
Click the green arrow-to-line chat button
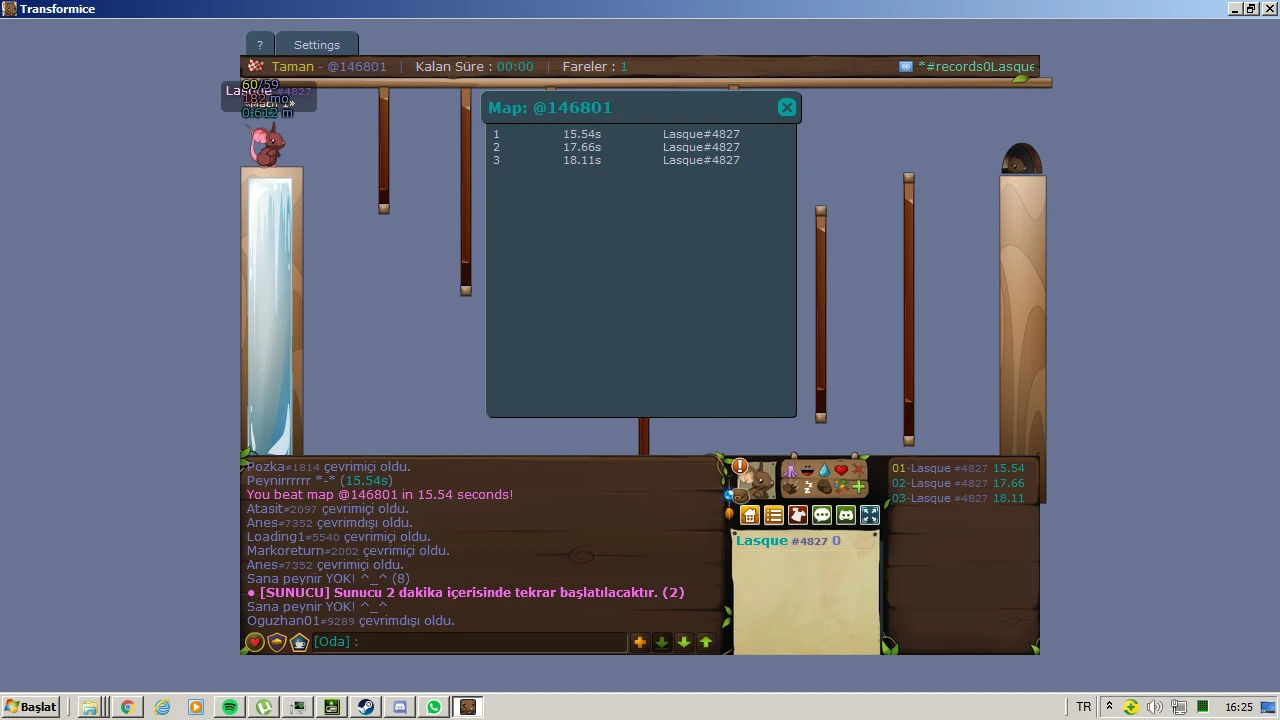[662, 642]
